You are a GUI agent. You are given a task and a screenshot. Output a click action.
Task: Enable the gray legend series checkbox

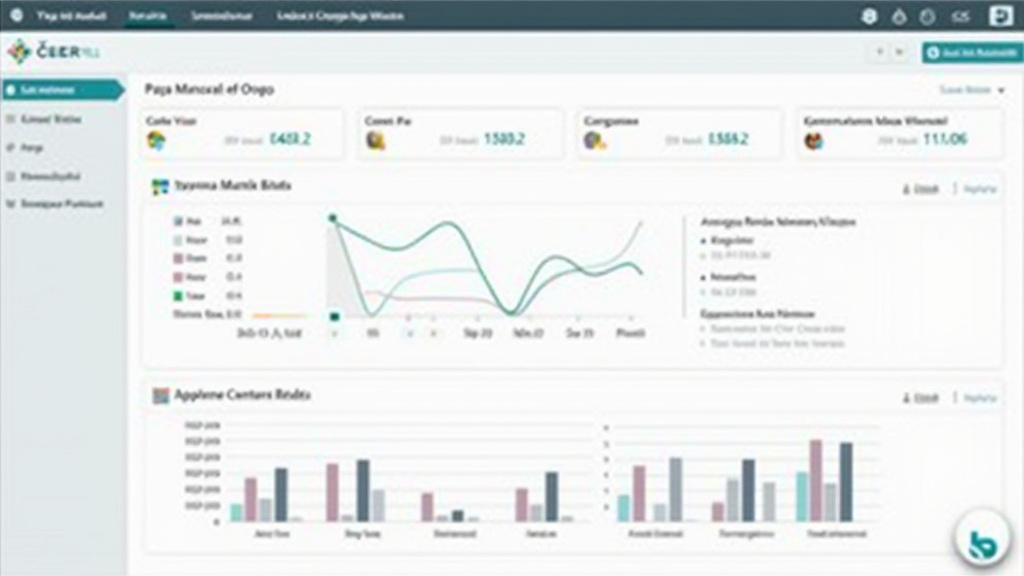176,240
